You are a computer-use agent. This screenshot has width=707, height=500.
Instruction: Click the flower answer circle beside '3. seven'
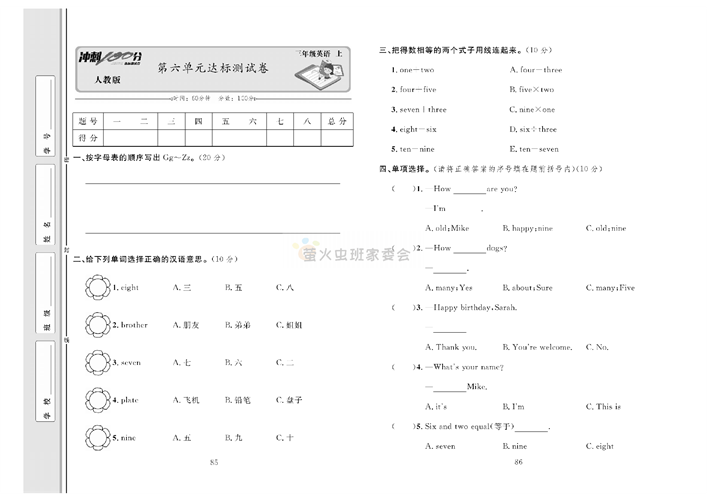(97, 362)
